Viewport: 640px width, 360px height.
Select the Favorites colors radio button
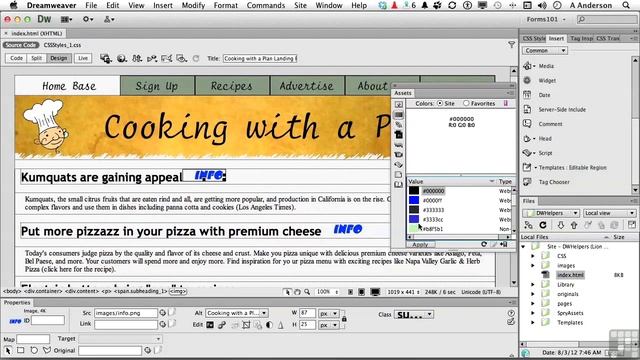pos(466,103)
